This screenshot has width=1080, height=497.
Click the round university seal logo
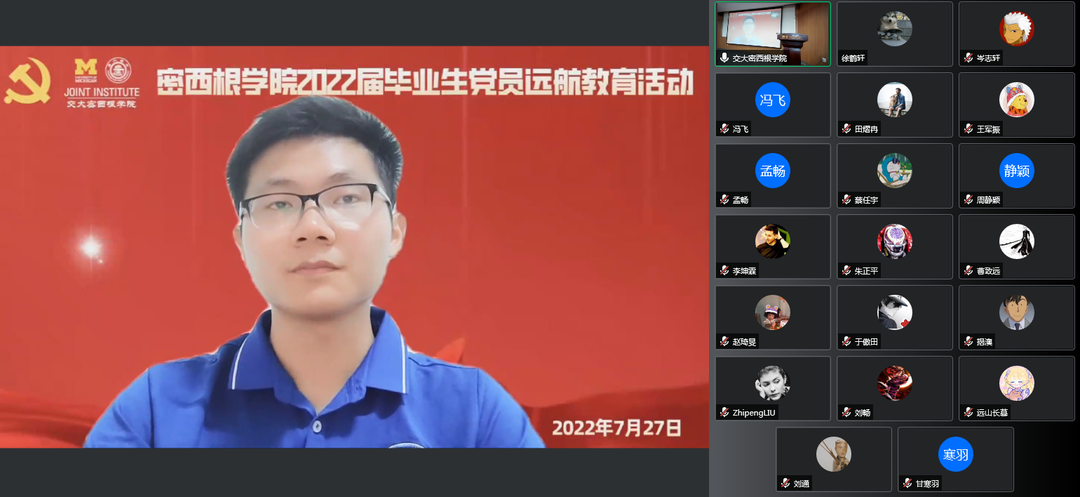coord(118,70)
